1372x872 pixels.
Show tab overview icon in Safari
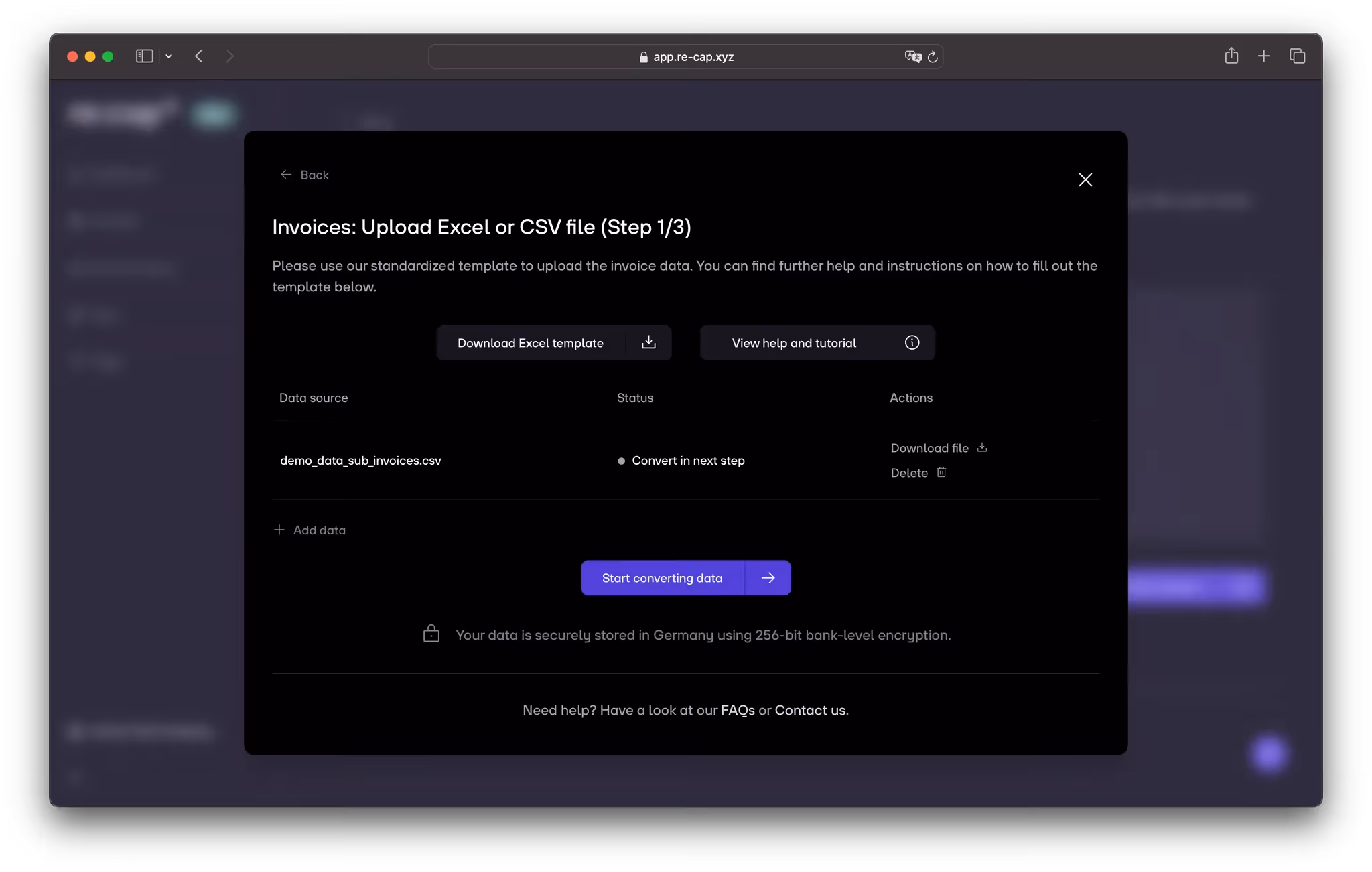[1298, 56]
